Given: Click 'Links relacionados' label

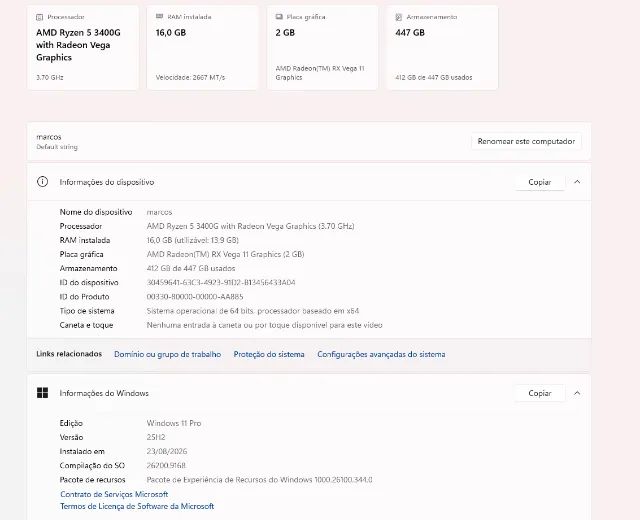Looking at the screenshot, I should click(x=69, y=354).
